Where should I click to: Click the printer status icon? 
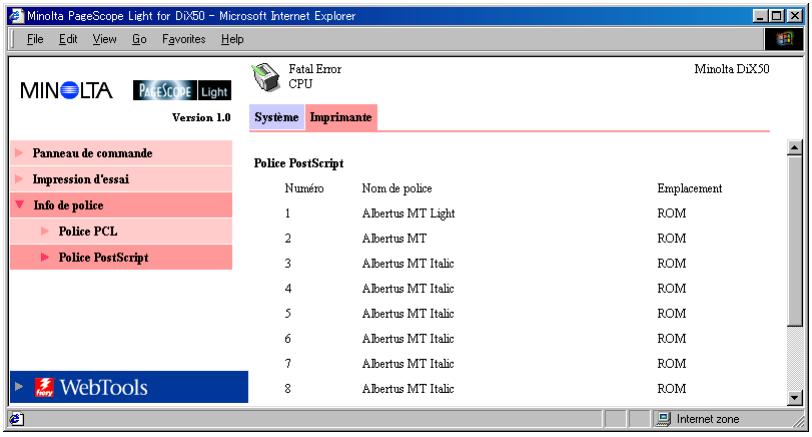click(266, 77)
